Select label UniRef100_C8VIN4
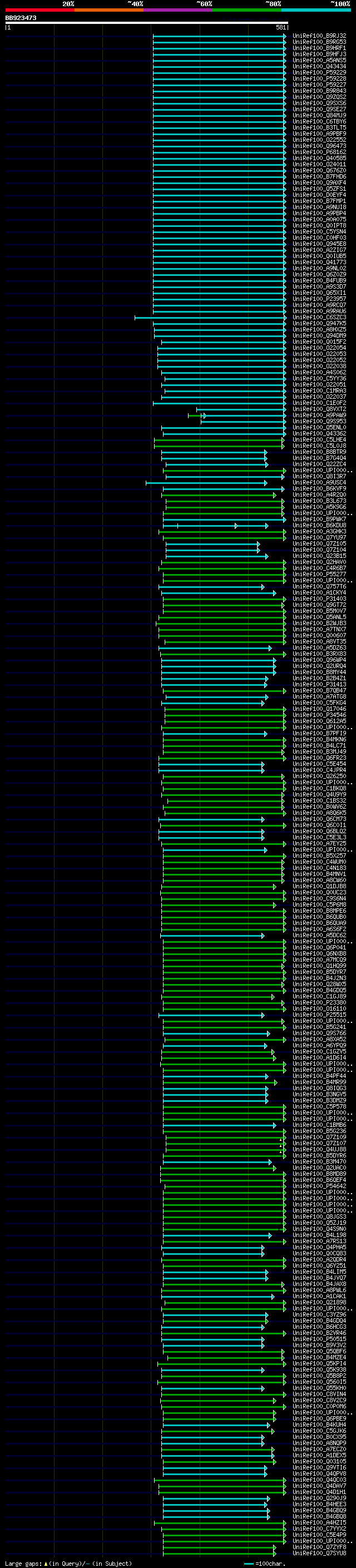Screen dimensions: 356x1568 (319, 1394)
